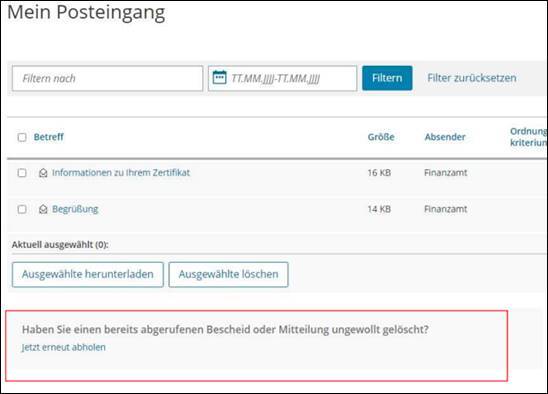Click Ausgewählte löschen button
This screenshot has height=394, width=548.
[229, 274]
